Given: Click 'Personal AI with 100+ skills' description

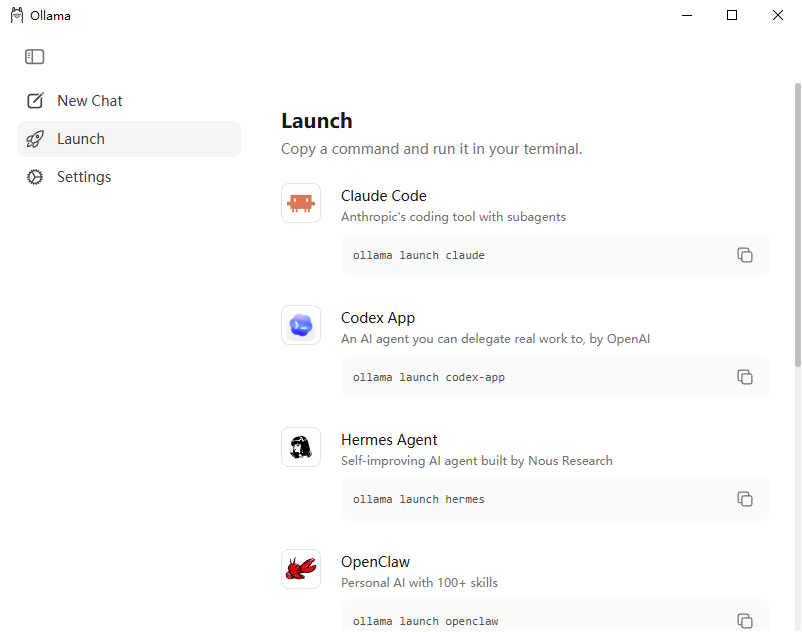Looking at the screenshot, I should [419, 583].
